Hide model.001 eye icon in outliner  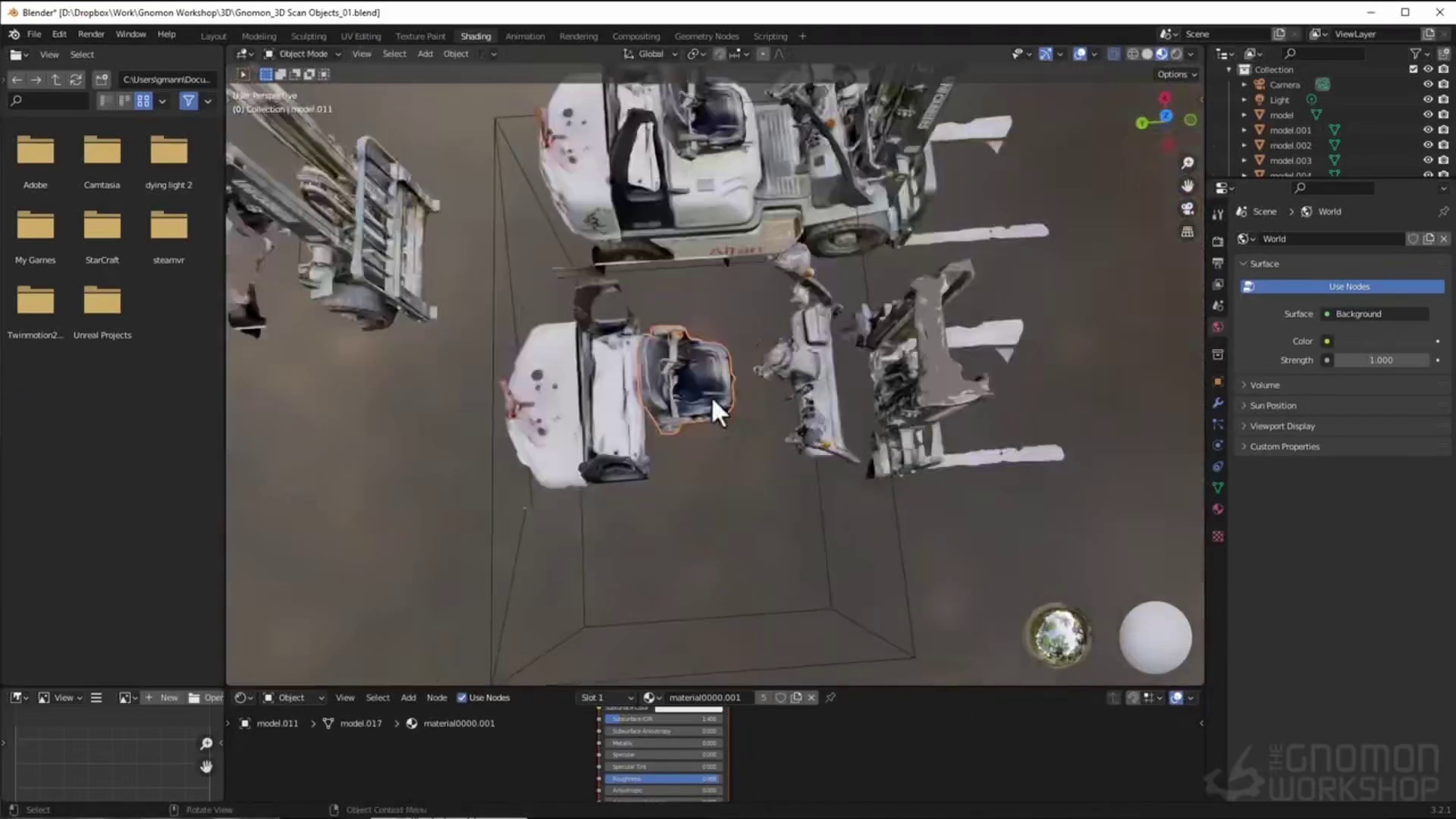(x=1428, y=130)
